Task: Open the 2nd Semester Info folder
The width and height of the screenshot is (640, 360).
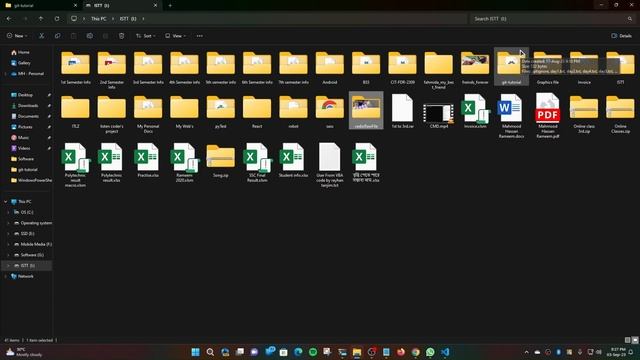Action: pos(111,69)
